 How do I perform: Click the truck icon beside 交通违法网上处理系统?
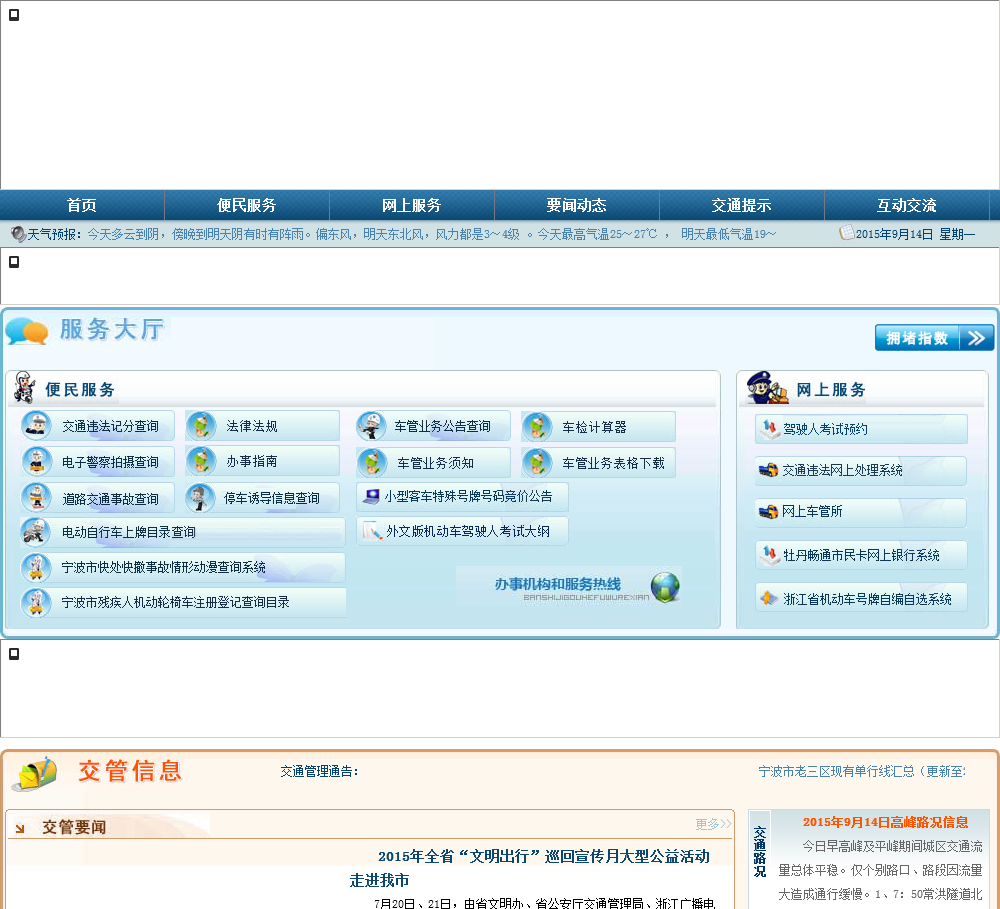[768, 470]
